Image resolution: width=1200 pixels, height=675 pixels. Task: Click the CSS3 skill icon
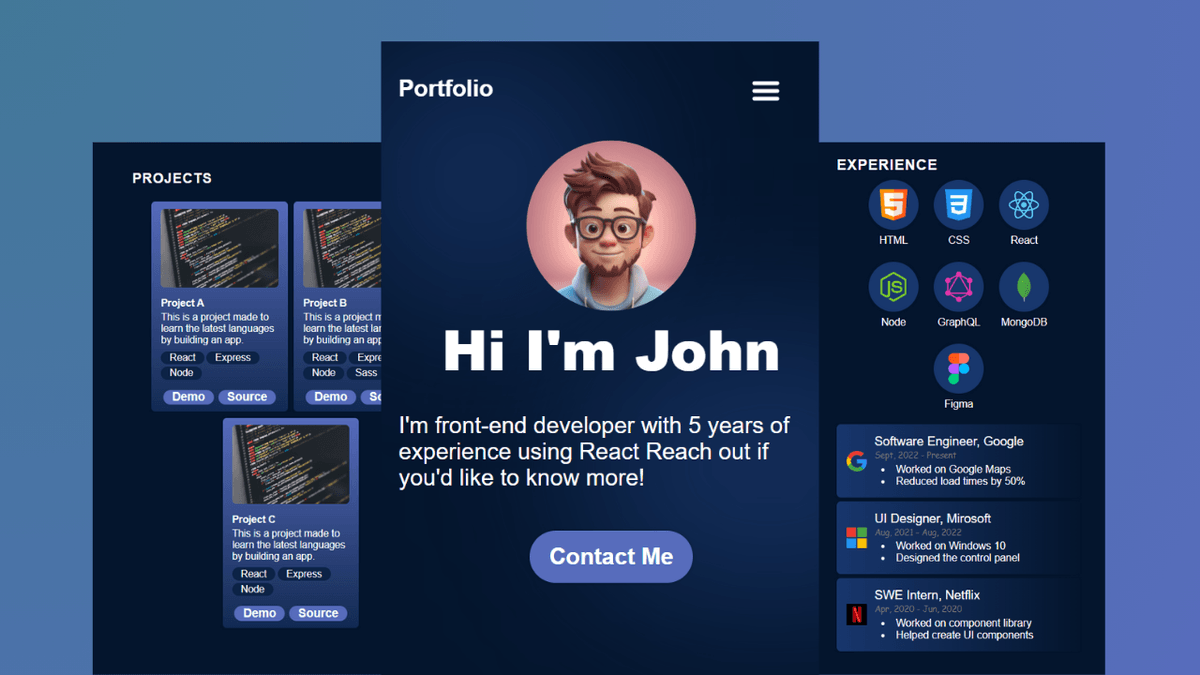tap(958, 206)
